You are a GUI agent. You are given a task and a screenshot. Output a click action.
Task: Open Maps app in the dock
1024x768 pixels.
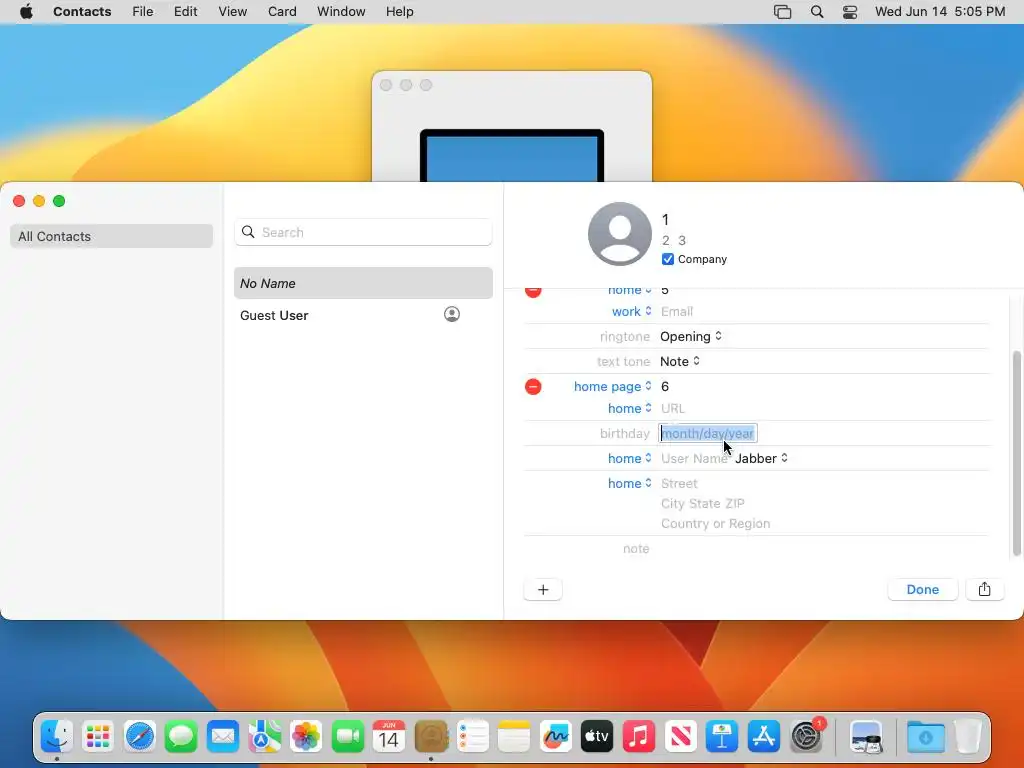264,737
